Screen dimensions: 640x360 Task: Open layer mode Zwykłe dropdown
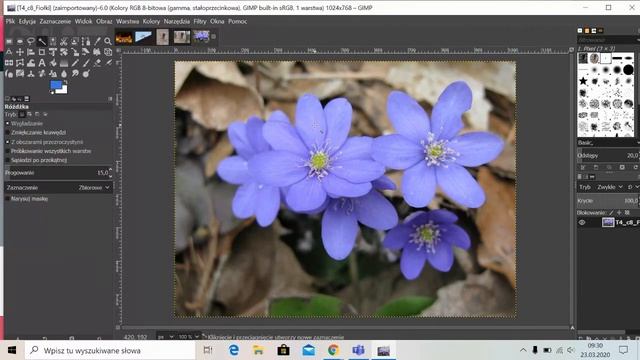click(610, 187)
